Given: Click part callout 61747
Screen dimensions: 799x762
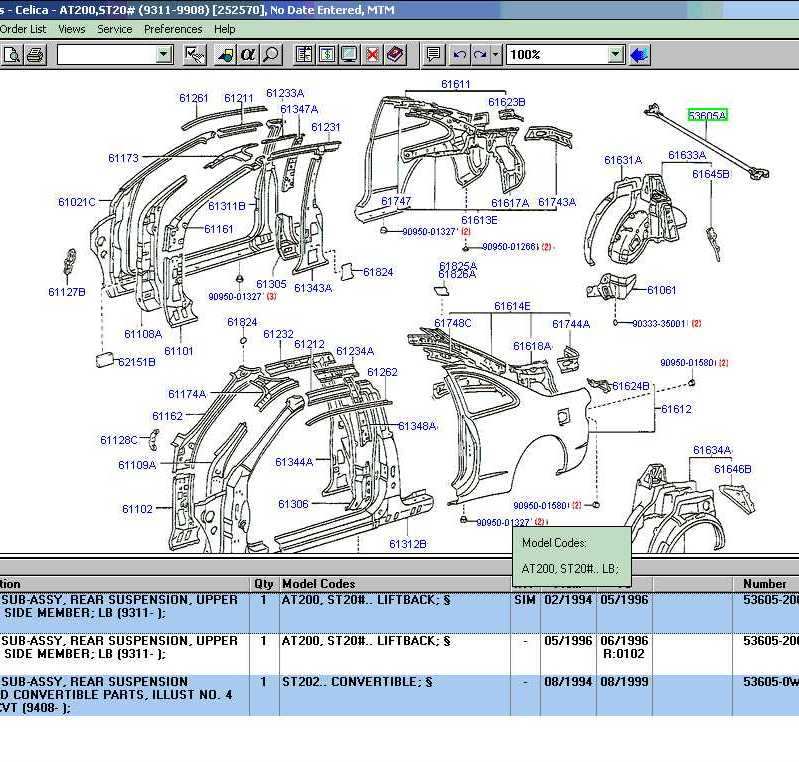Looking at the screenshot, I should pyautogui.click(x=396, y=201).
